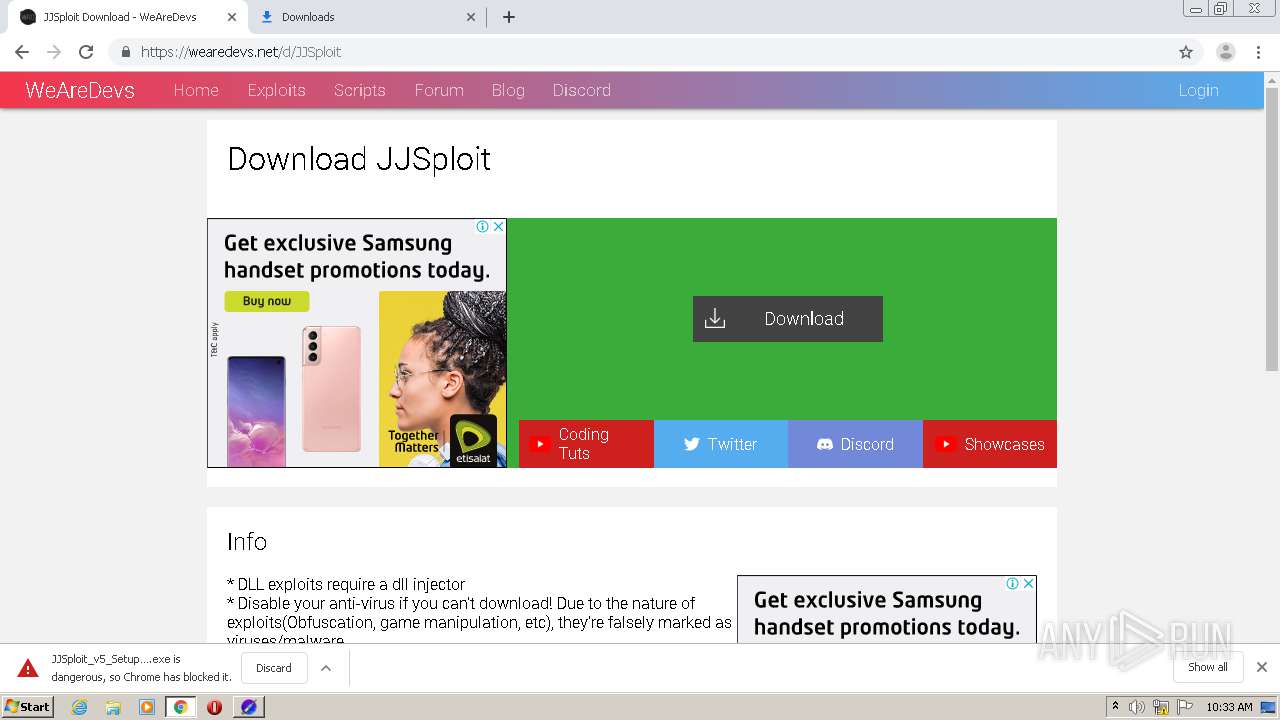Open Action Center flag icon

(1185, 707)
